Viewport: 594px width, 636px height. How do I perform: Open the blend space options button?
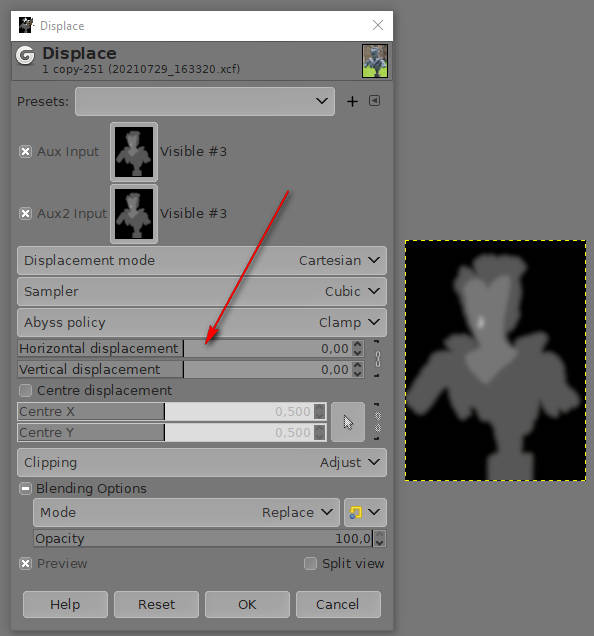[365, 512]
